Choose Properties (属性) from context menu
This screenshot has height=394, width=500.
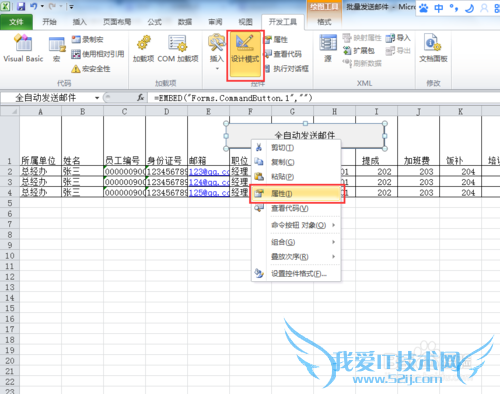point(297,194)
